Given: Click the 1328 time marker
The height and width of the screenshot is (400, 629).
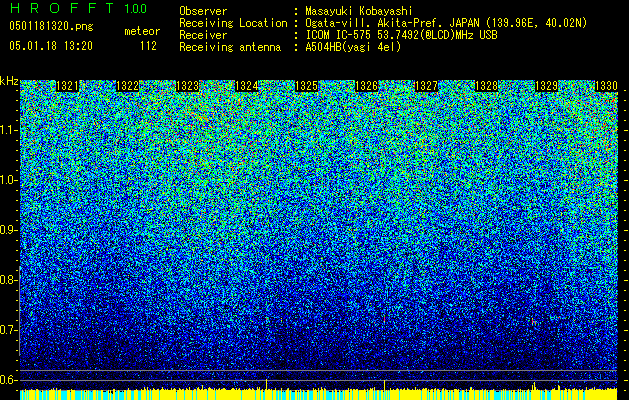Looking at the screenshot, I should [x=486, y=86].
